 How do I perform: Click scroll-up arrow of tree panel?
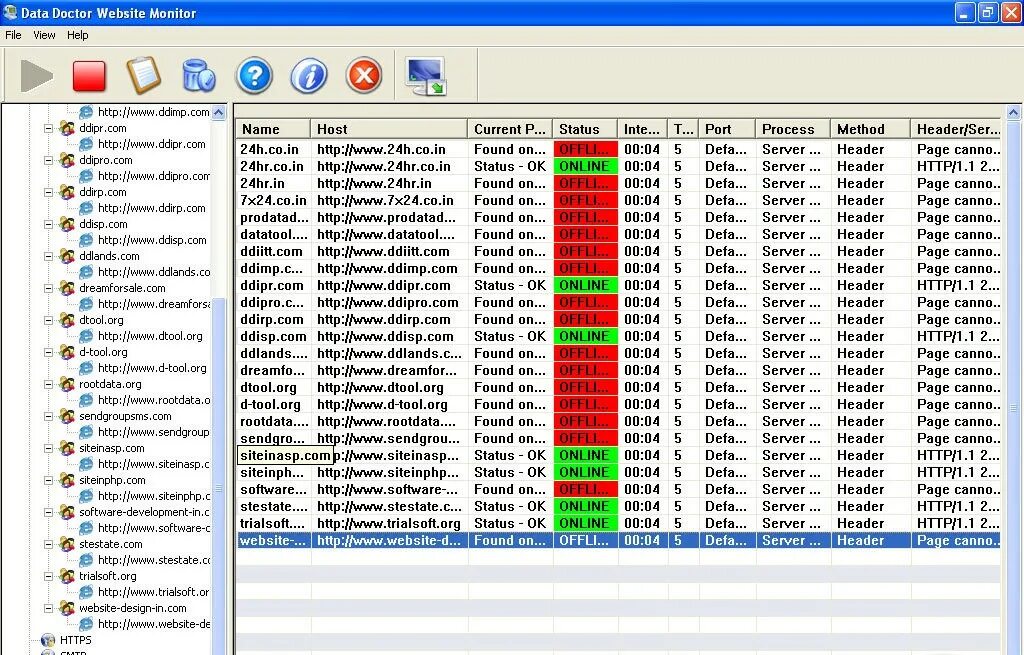(x=219, y=112)
